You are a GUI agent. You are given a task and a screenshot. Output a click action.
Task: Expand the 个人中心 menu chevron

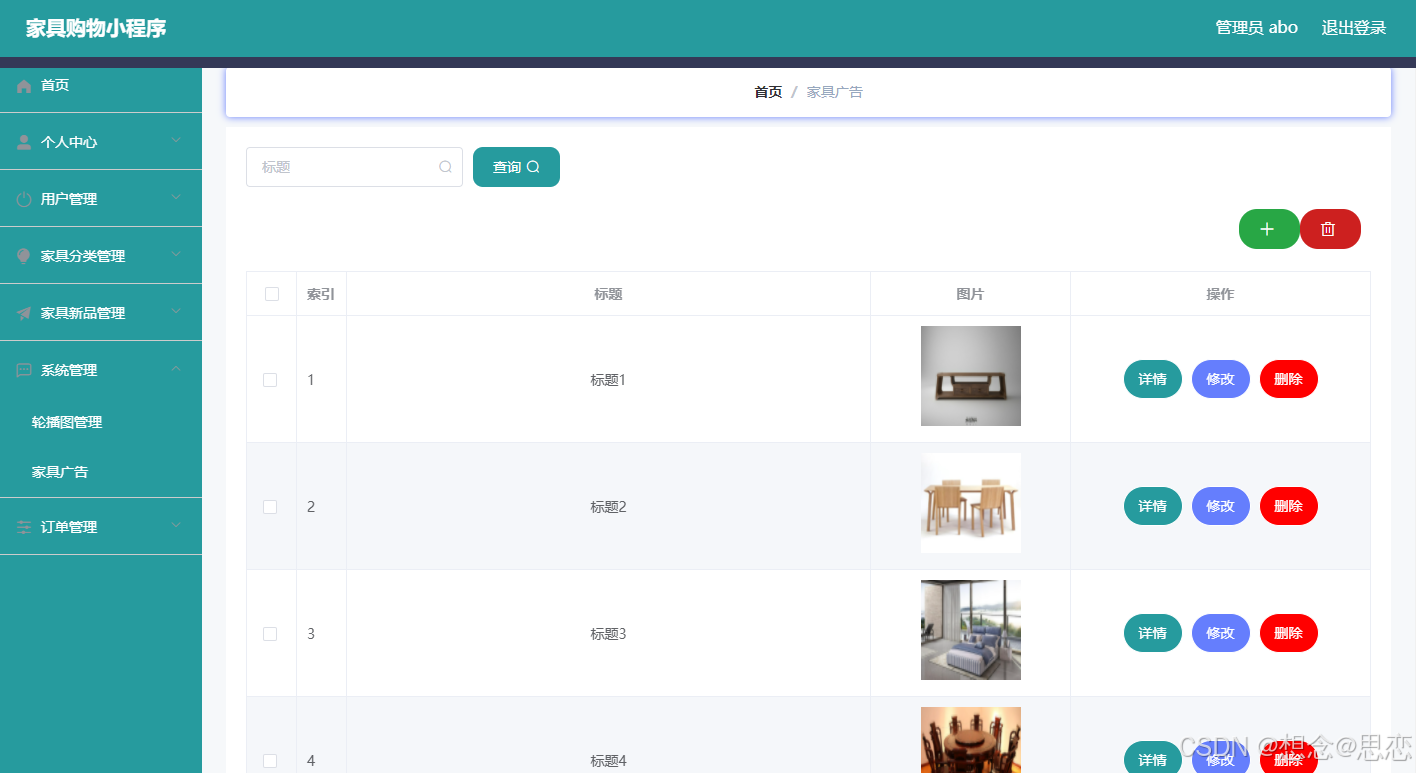(176, 141)
